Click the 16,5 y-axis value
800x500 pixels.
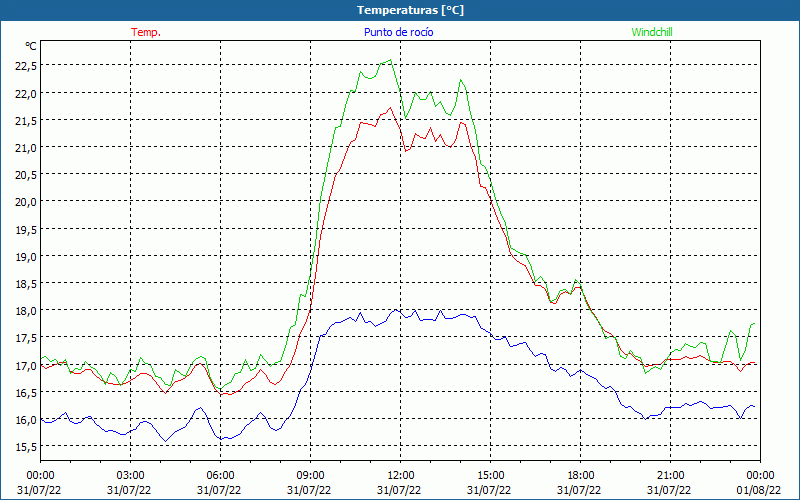pos(26,392)
